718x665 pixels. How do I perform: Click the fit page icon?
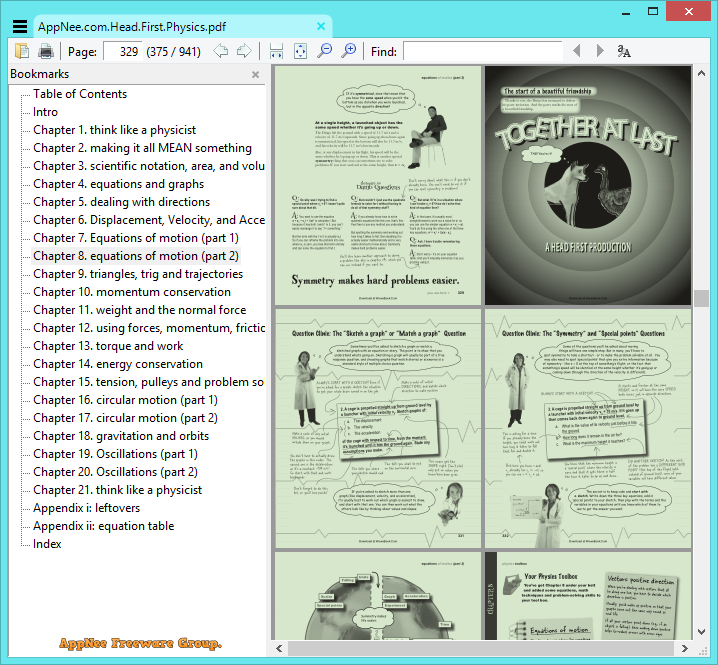coord(300,51)
